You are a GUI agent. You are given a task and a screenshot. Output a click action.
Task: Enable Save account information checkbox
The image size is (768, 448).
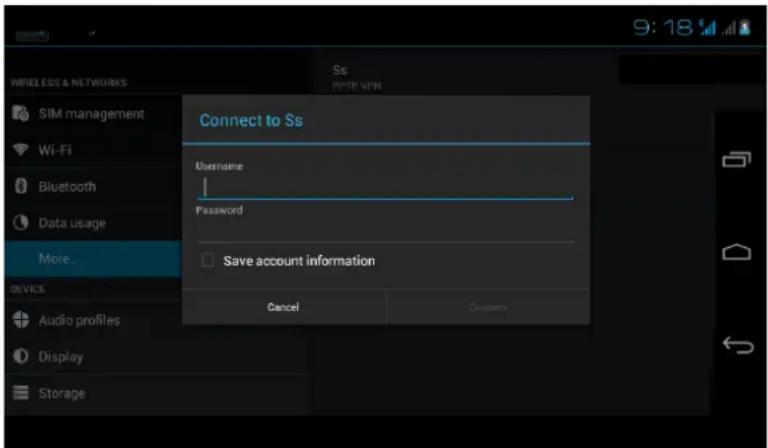pyautogui.click(x=208, y=260)
